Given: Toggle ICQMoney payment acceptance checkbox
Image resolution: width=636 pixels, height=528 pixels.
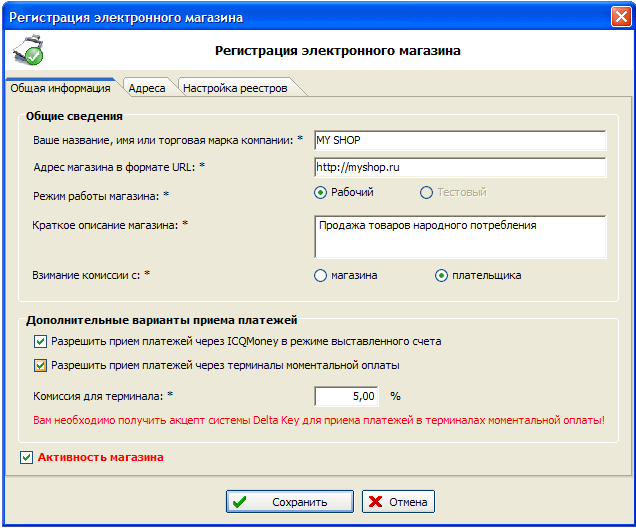Looking at the screenshot, I should [40, 342].
